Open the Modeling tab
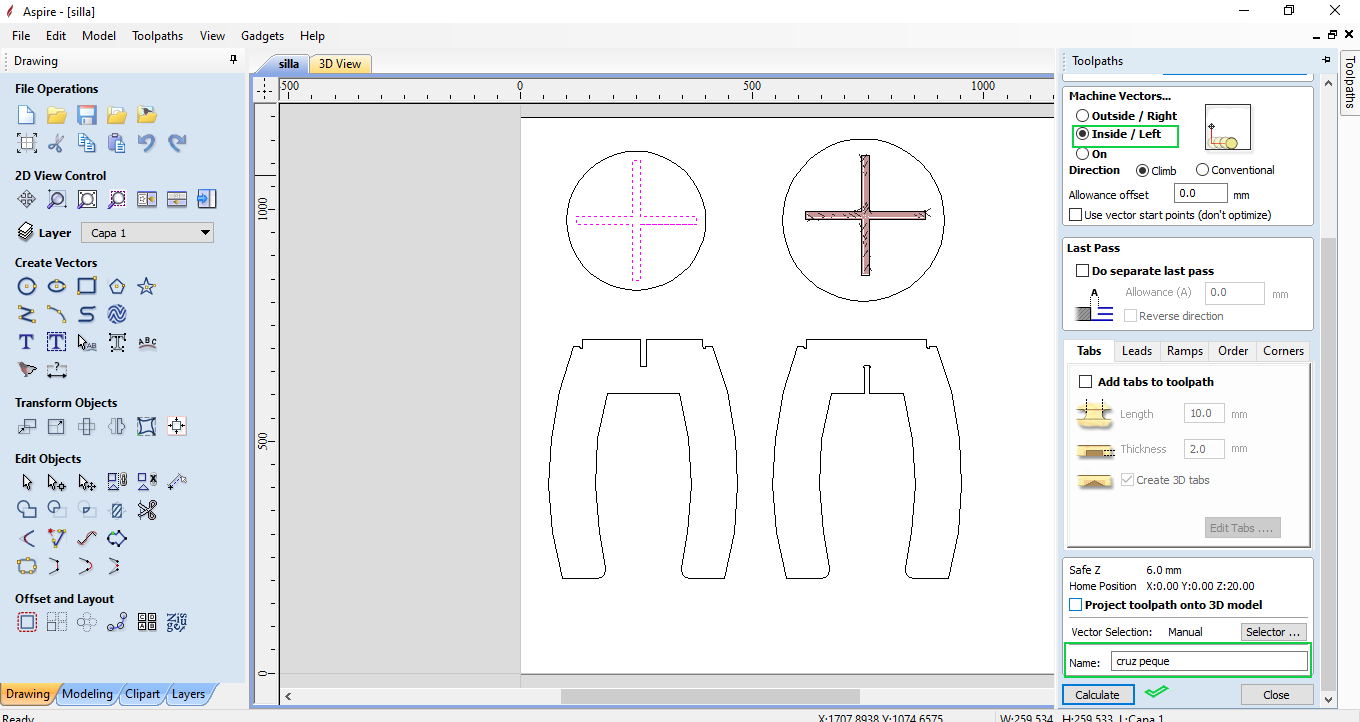 pyautogui.click(x=87, y=694)
